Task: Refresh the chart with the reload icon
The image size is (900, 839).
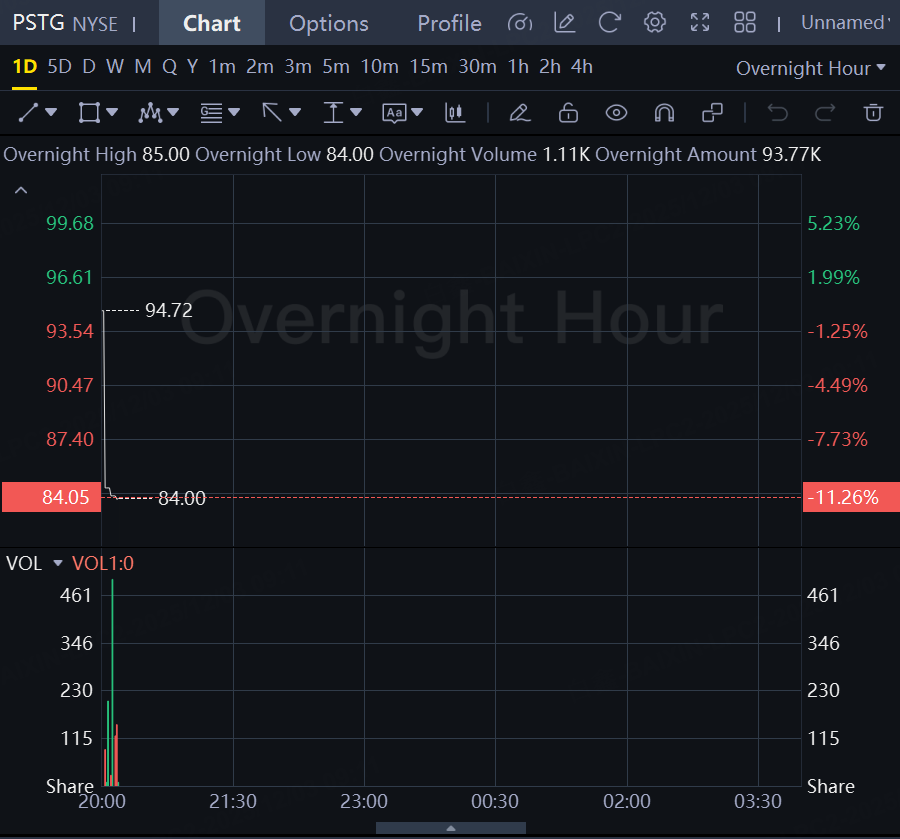Action: click(x=610, y=23)
